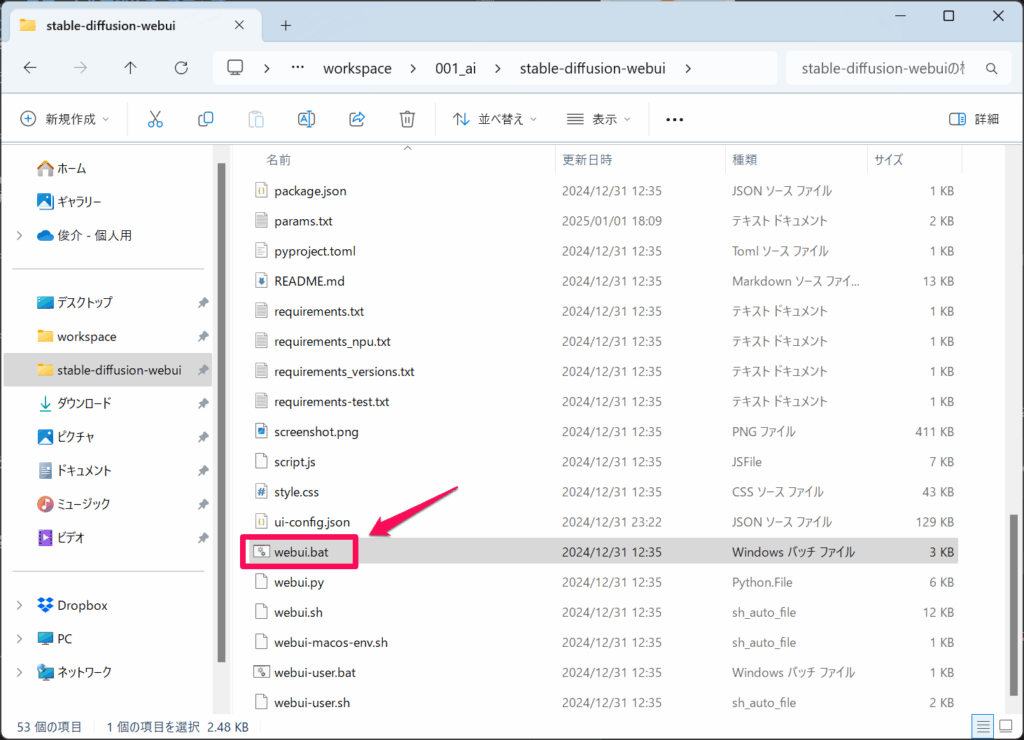
Task: Expand the Dropbox tree node
Action: tap(20, 605)
